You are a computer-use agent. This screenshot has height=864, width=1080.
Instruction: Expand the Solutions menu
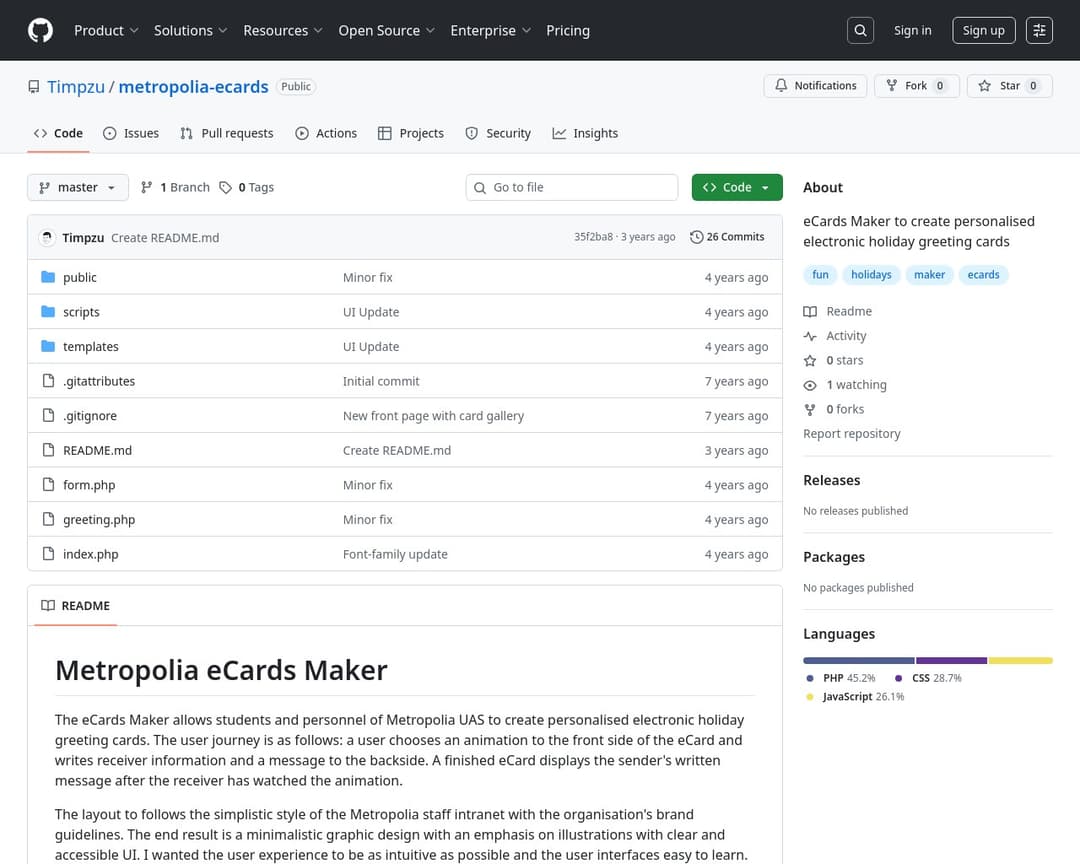[190, 30]
